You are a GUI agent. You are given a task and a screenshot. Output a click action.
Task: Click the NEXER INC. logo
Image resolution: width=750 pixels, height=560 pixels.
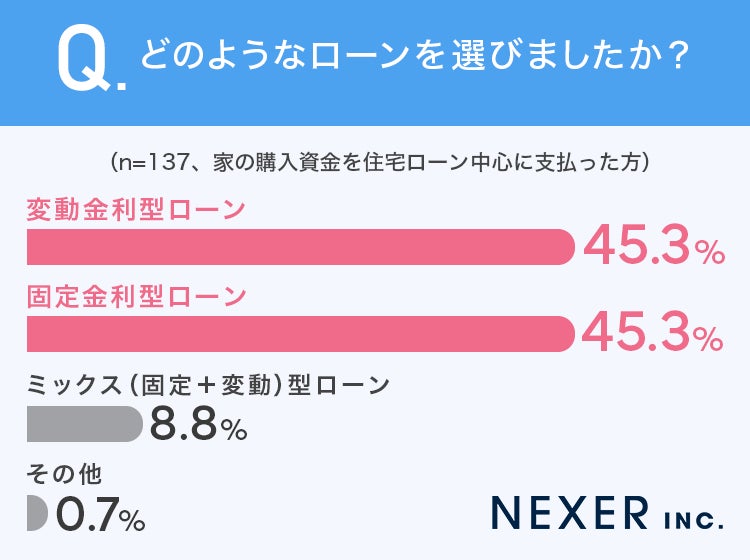(x=607, y=513)
